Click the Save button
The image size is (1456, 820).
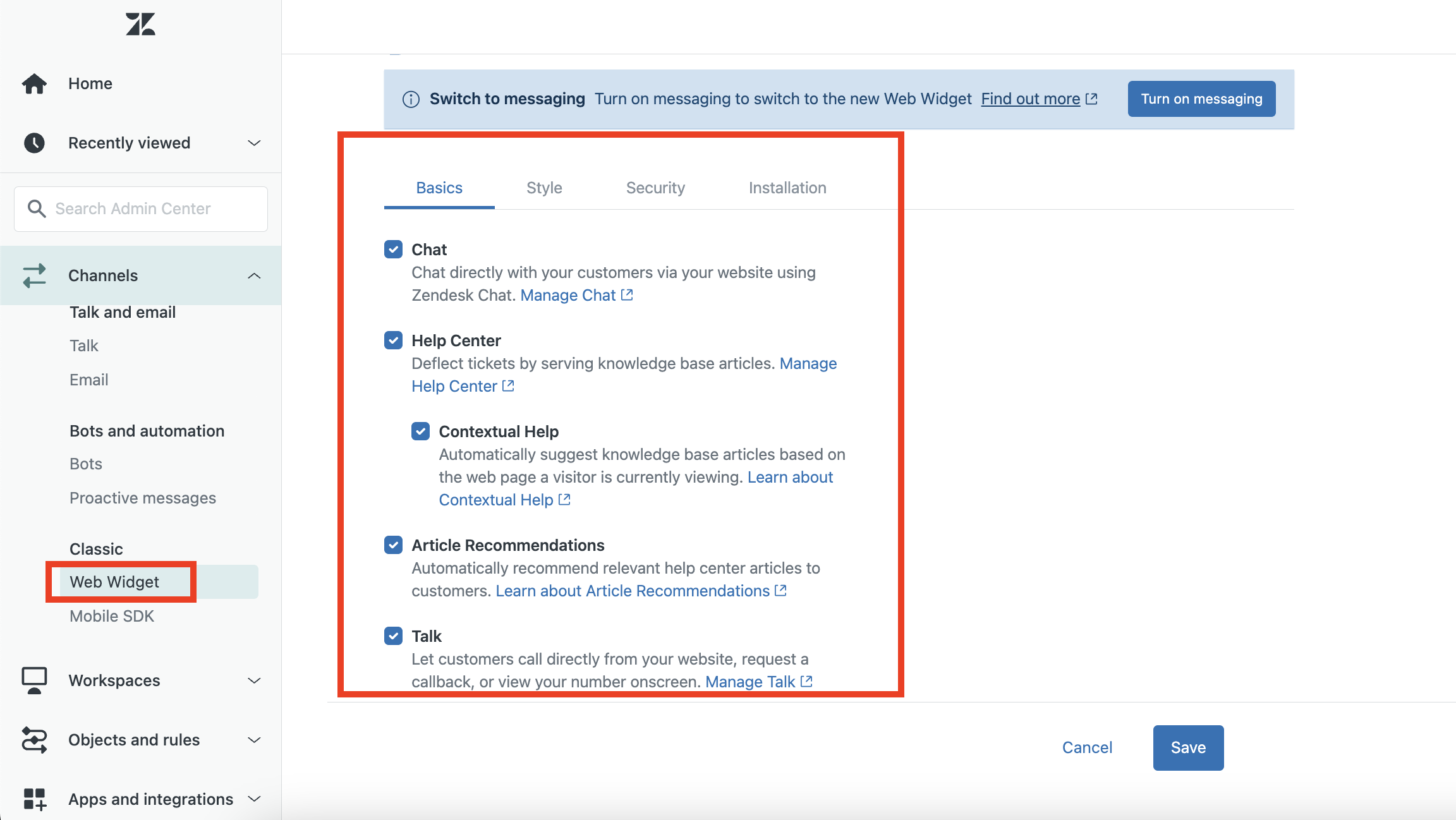tap(1188, 747)
